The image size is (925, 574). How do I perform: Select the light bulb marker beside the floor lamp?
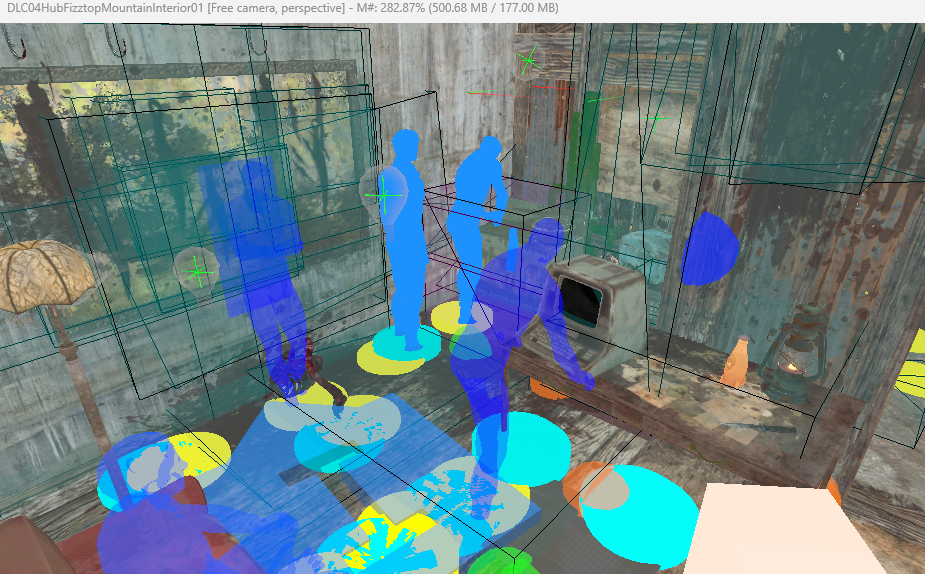197,272
